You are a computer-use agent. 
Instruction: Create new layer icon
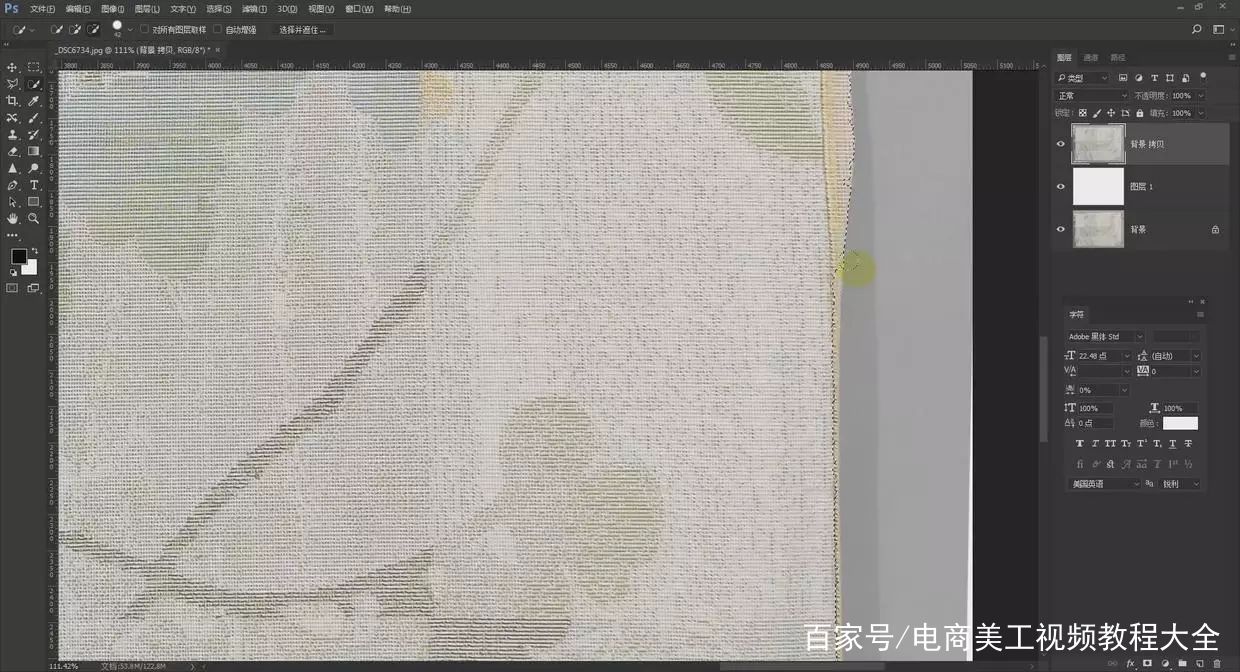point(1200,663)
